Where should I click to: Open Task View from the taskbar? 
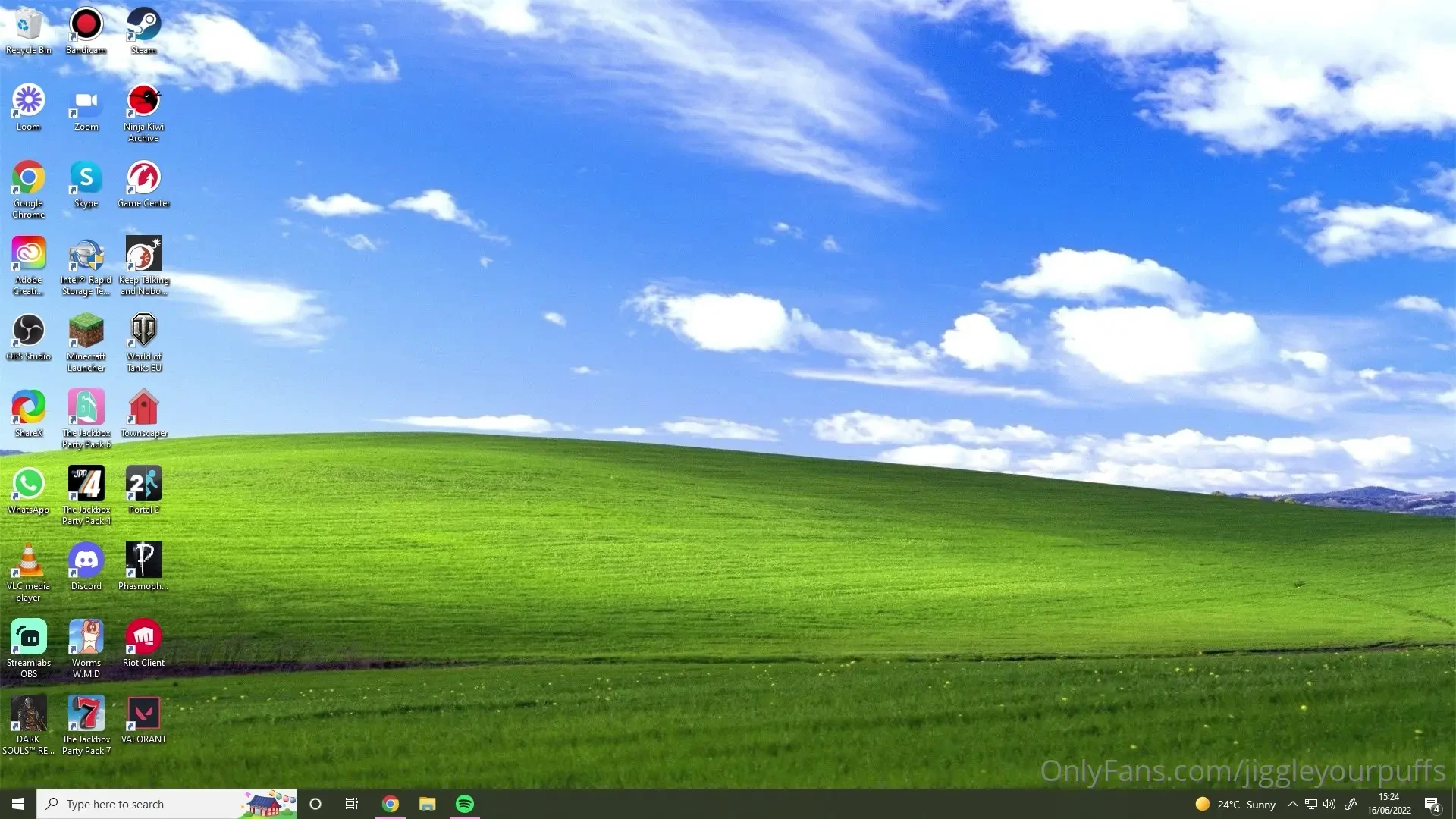tap(351, 803)
